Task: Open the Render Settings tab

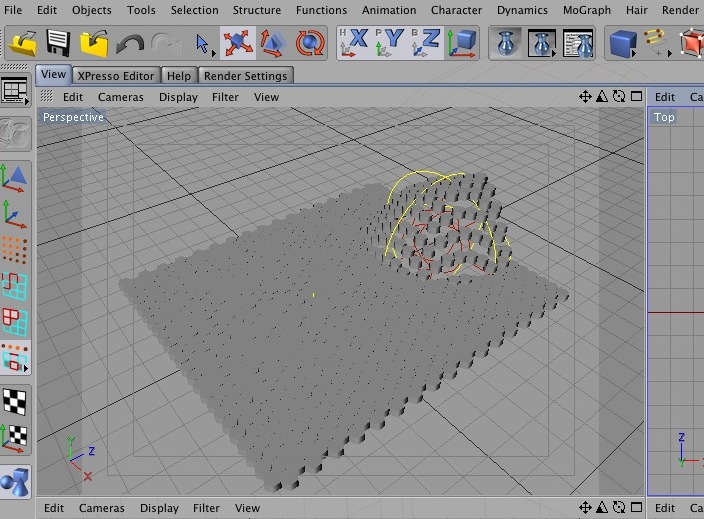Action: point(246,76)
